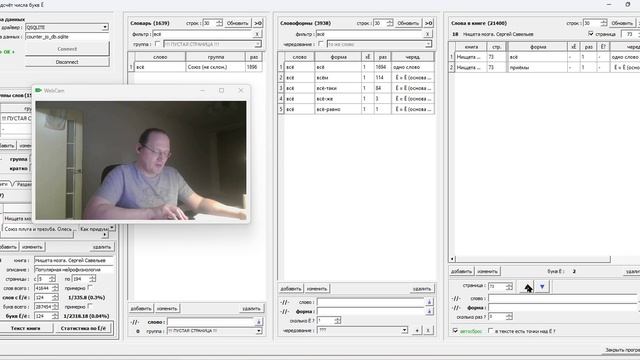Click Обновить in Словоформы panel
Screen dimensions: 640x360
pos(408,23)
